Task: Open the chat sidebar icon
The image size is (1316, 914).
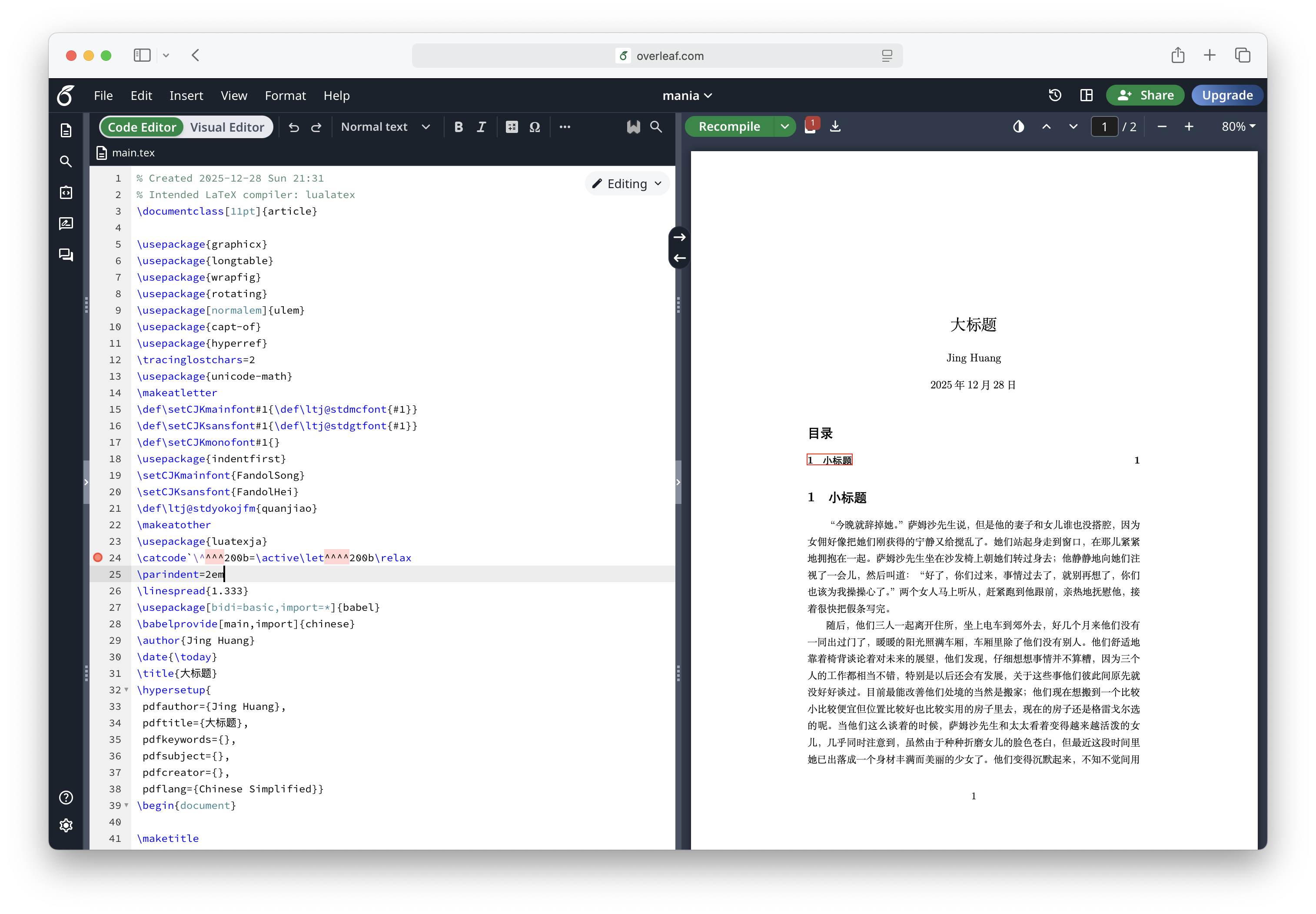Action: (x=66, y=254)
